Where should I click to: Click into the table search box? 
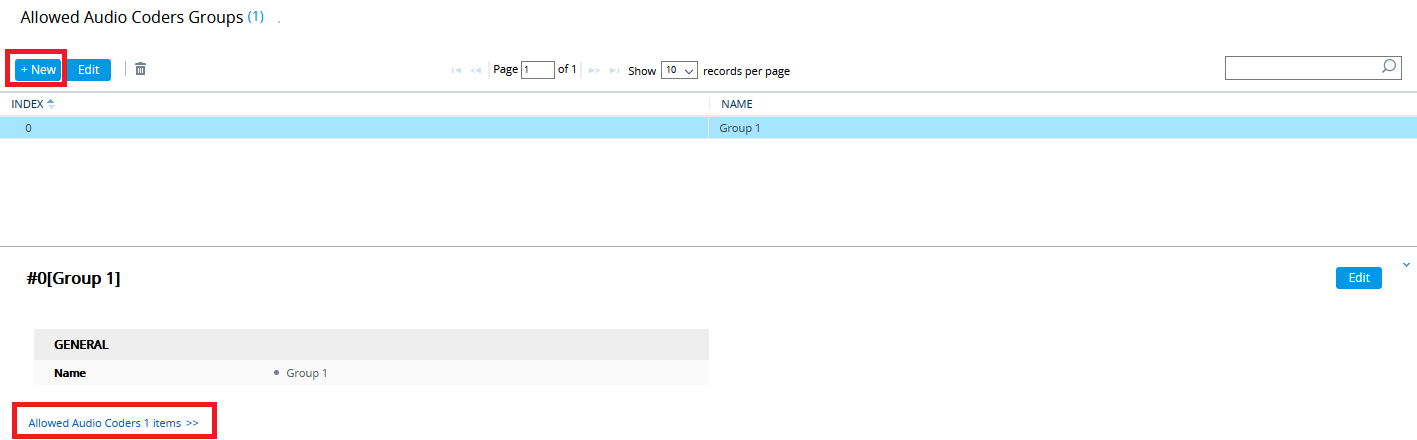click(1302, 68)
